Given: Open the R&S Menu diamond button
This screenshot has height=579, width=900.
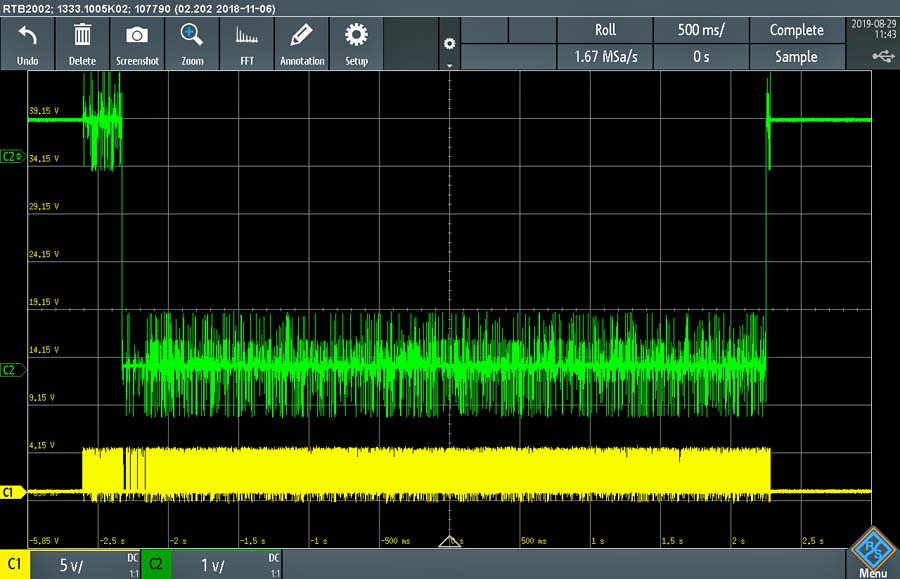Looking at the screenshot, I should tap(872, 552).
